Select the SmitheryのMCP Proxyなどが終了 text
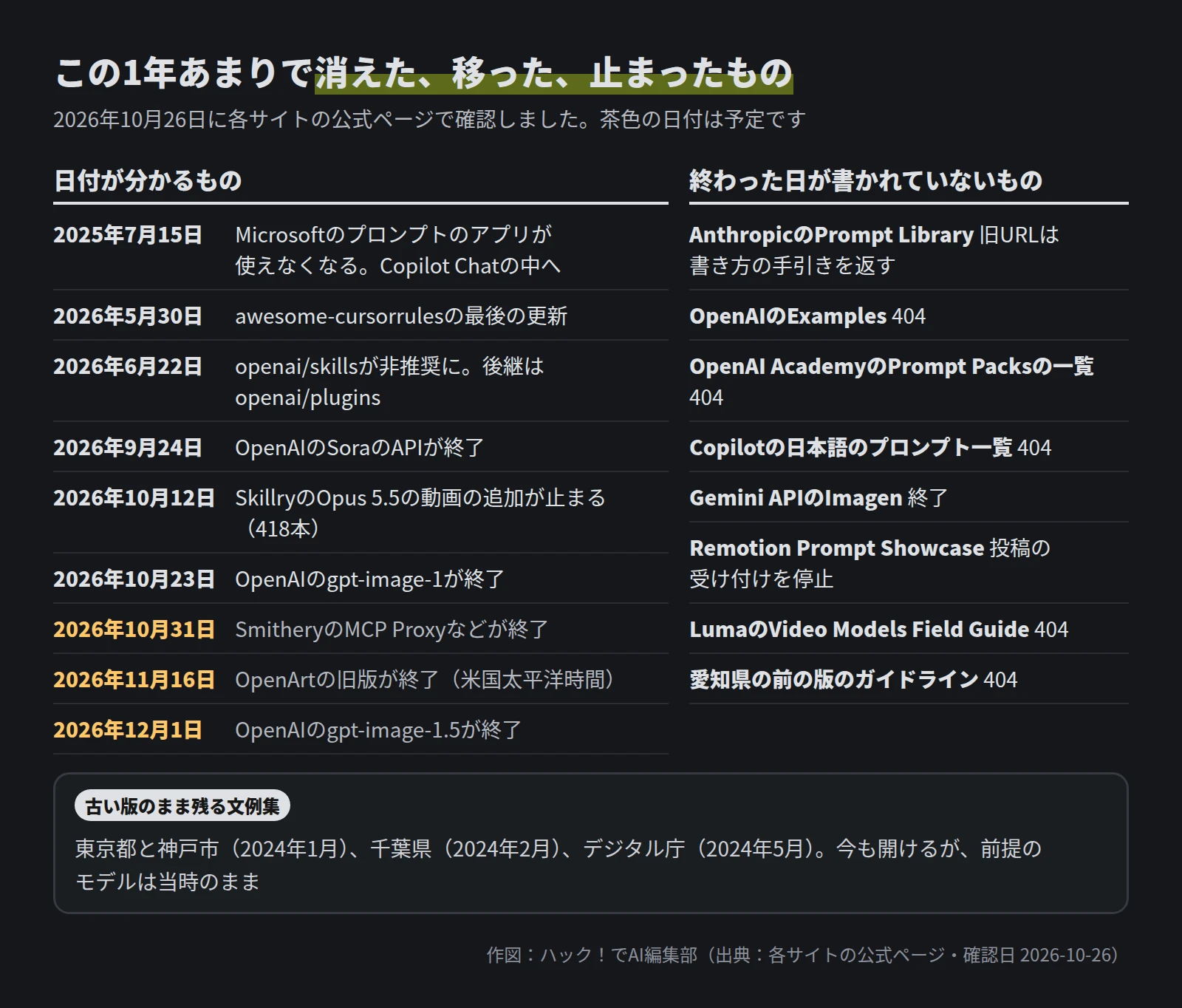1182x1008 pixels. coord(392,629)
